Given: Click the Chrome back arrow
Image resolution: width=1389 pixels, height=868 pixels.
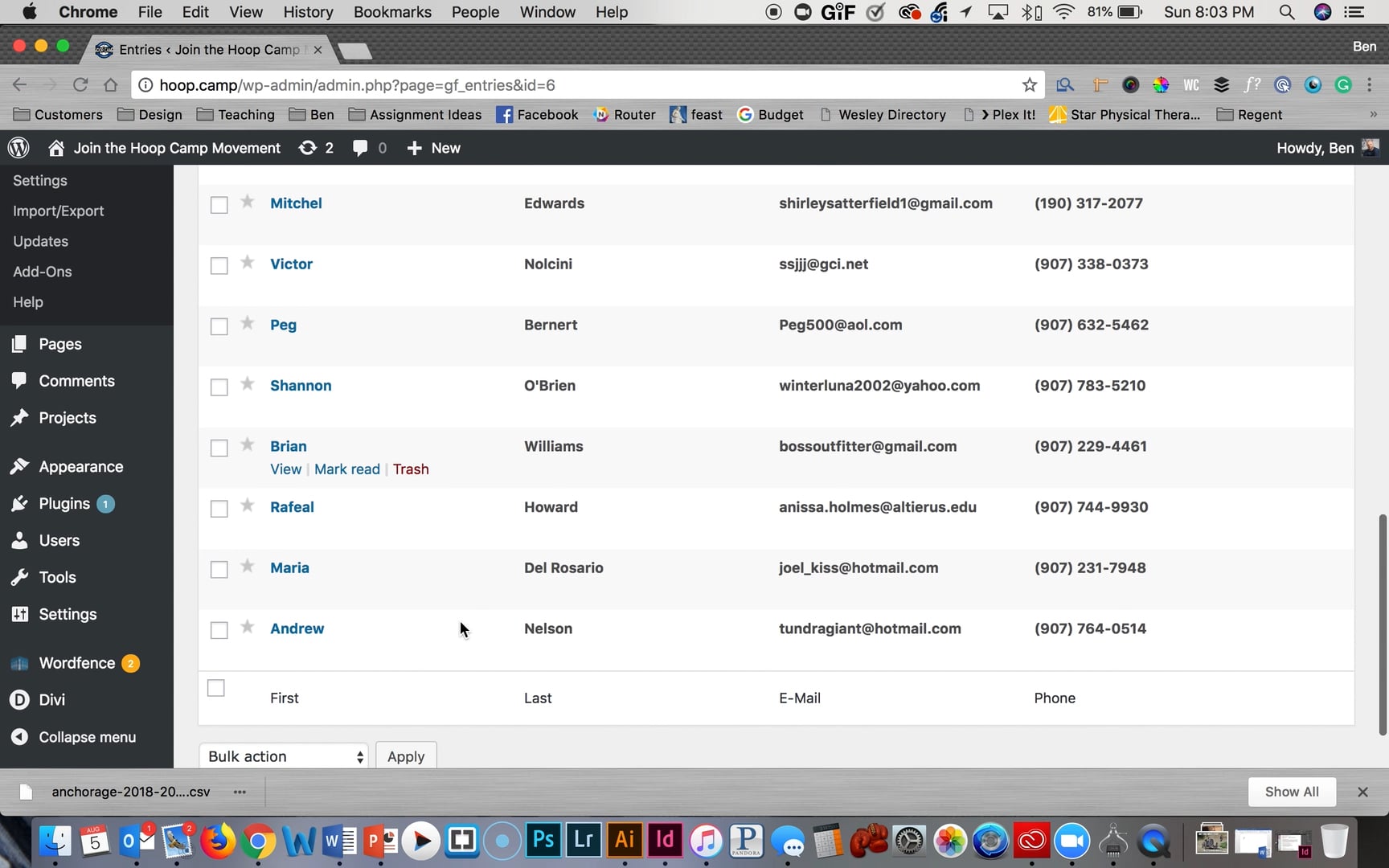Looking at the screenshot, I should click(20, 85).
